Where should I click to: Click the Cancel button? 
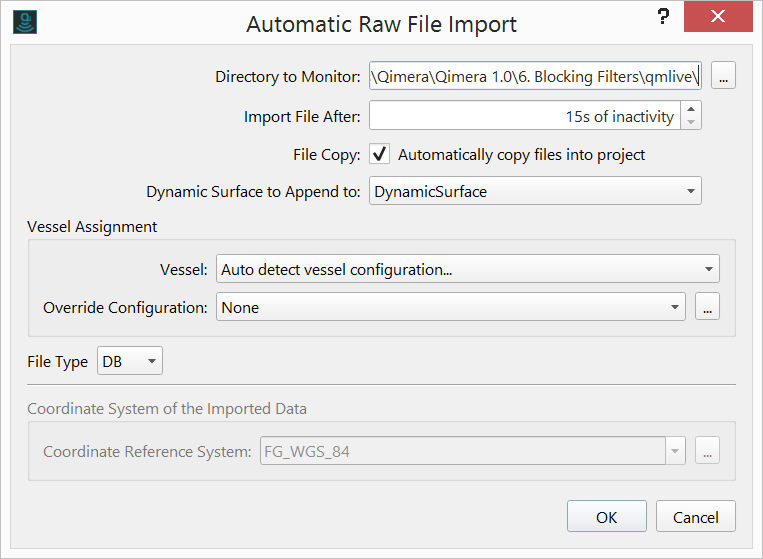click(696, 517)
